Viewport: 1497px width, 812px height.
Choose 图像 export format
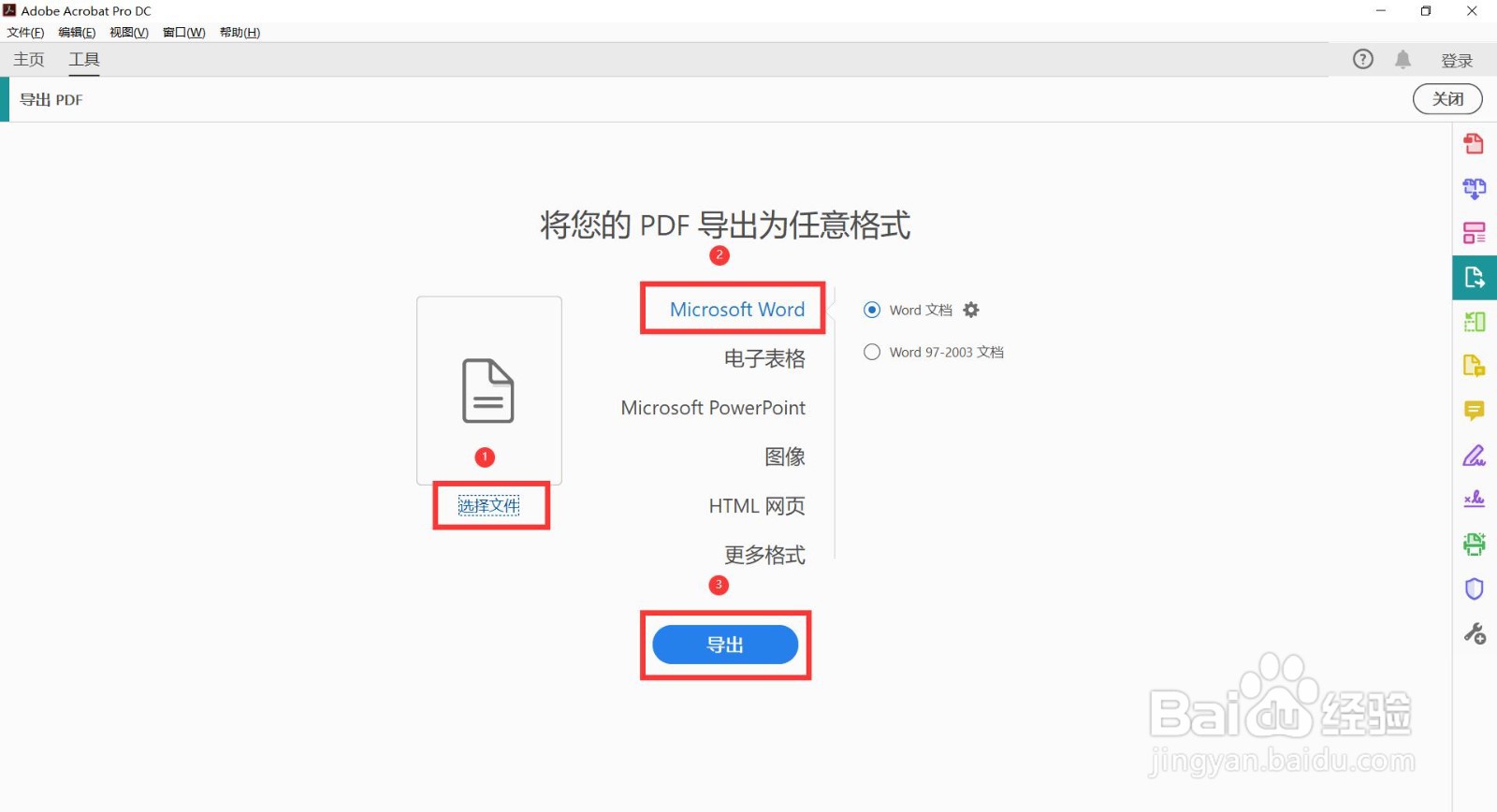point(785,457)
